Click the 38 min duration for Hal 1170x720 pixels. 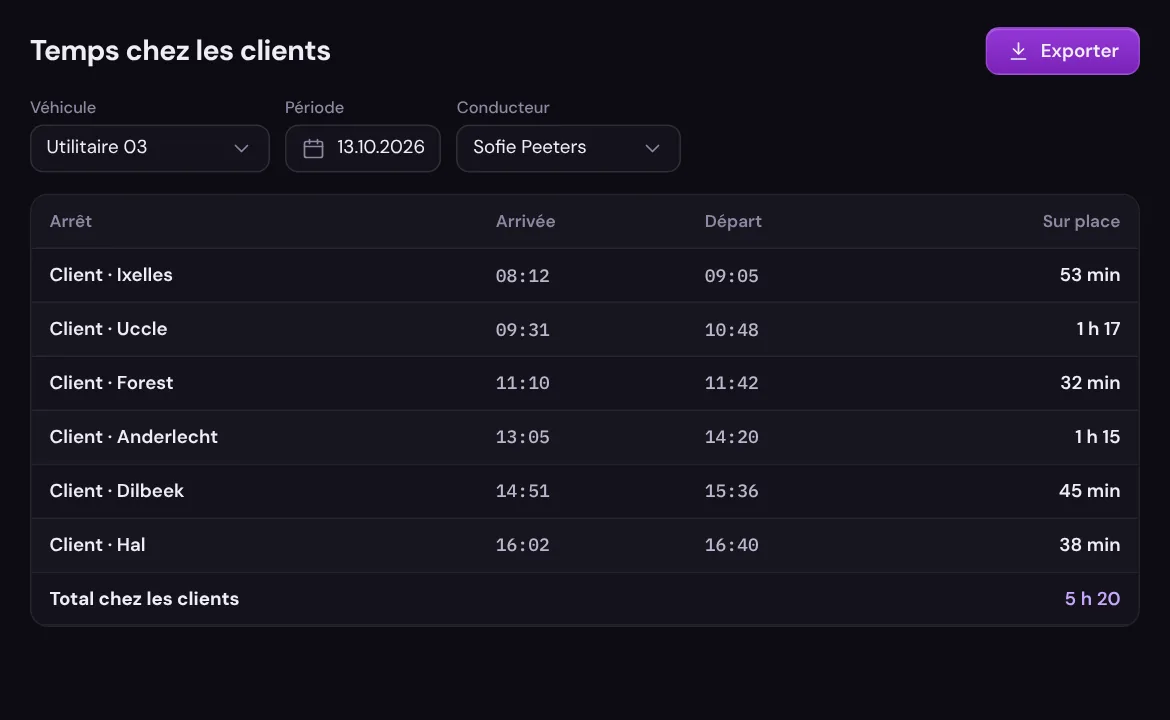pos(1089,545)
